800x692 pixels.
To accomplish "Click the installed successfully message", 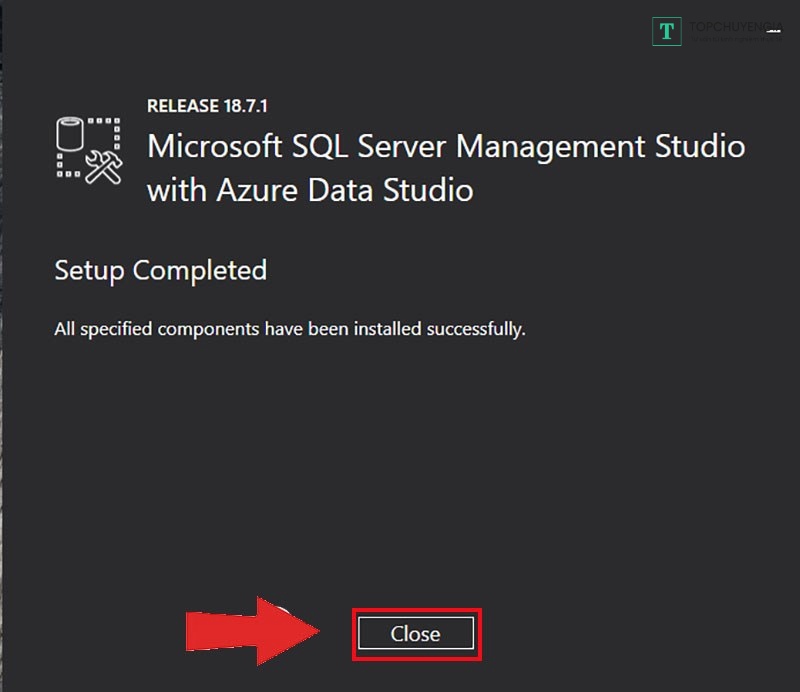I will click(x=289, y=328).
